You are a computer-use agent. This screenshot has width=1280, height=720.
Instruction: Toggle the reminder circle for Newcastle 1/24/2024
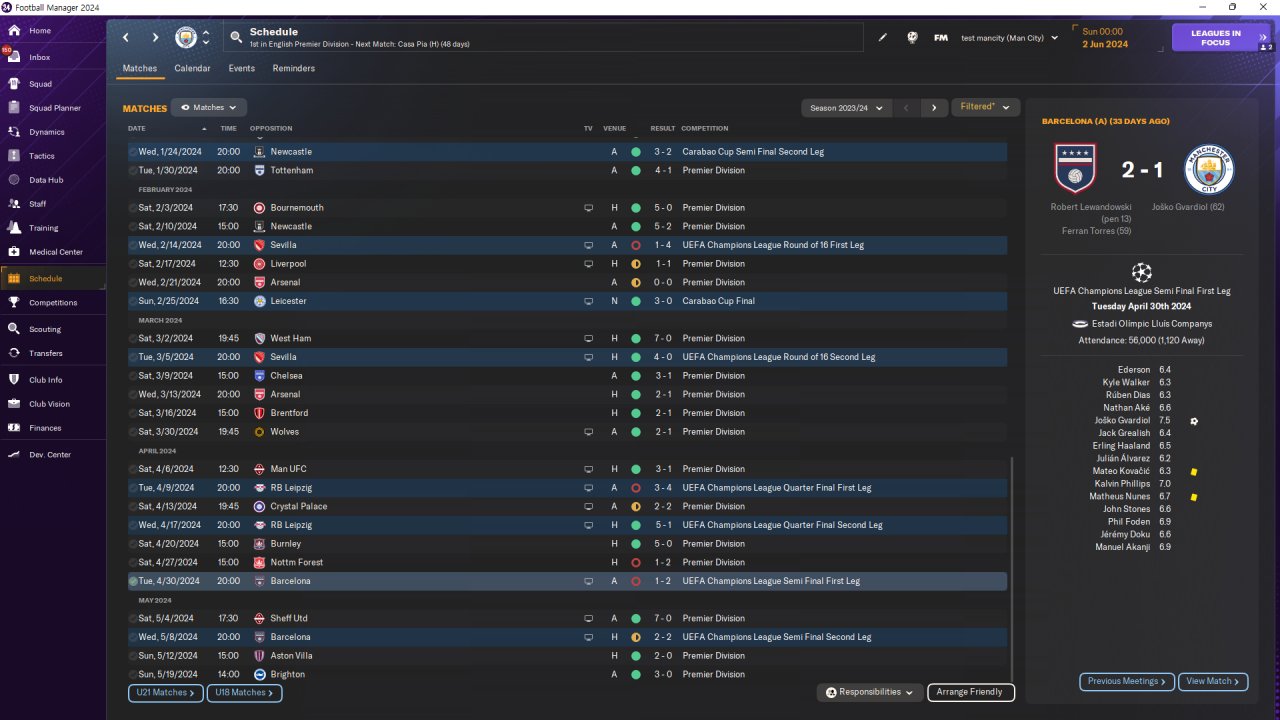(133, 152)
